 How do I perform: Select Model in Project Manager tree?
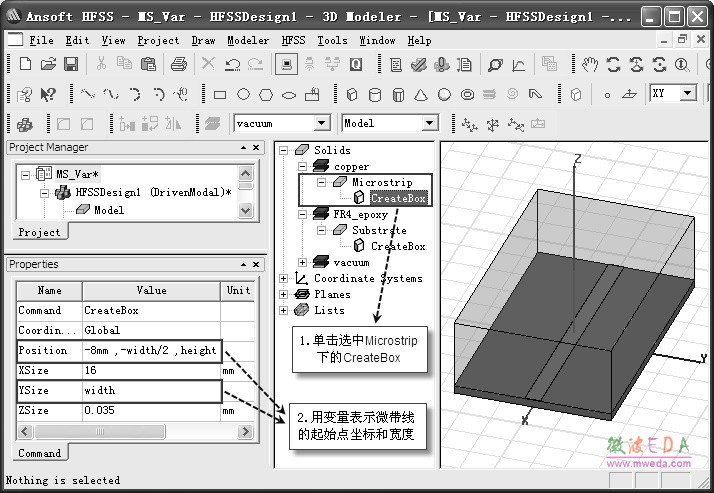tap(109, 210)
